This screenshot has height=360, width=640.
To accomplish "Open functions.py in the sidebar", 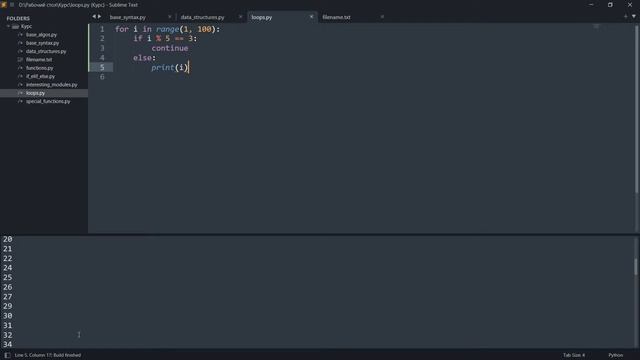I will tap(40, 68).
